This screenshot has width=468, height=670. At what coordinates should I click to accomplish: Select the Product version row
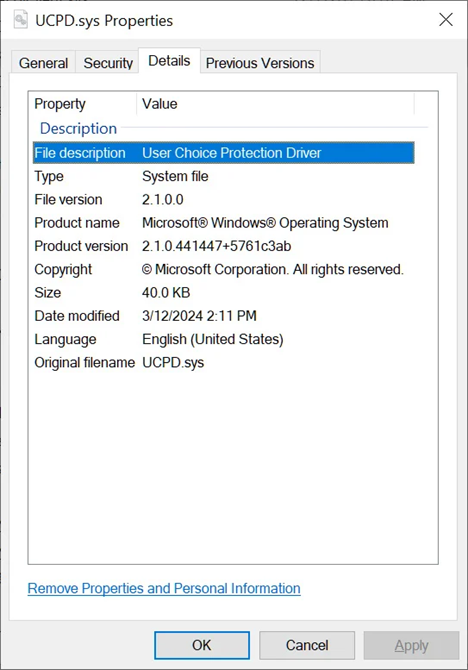coord(224,246)
